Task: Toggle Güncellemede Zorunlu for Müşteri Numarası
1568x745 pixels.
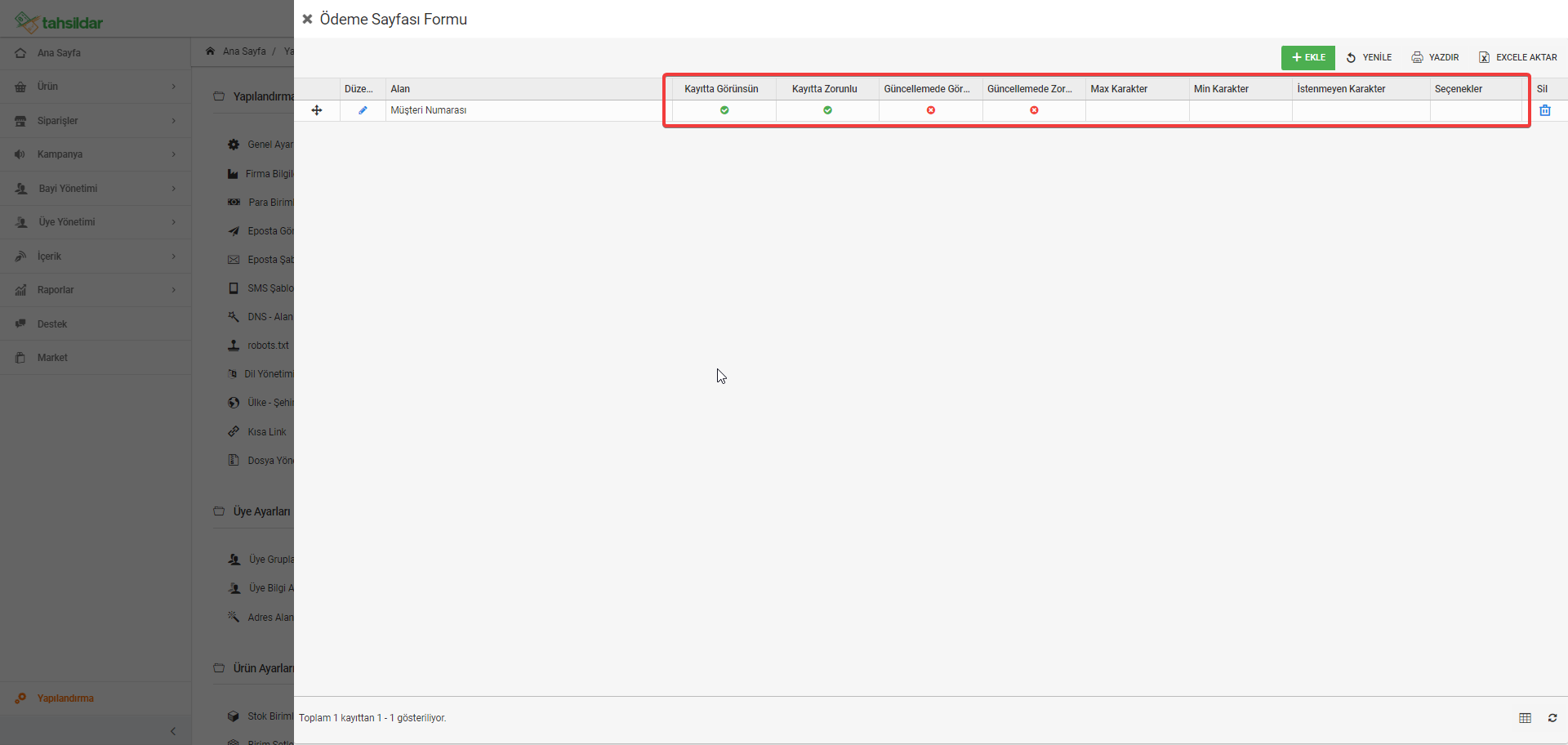Action: point(1034,110)
